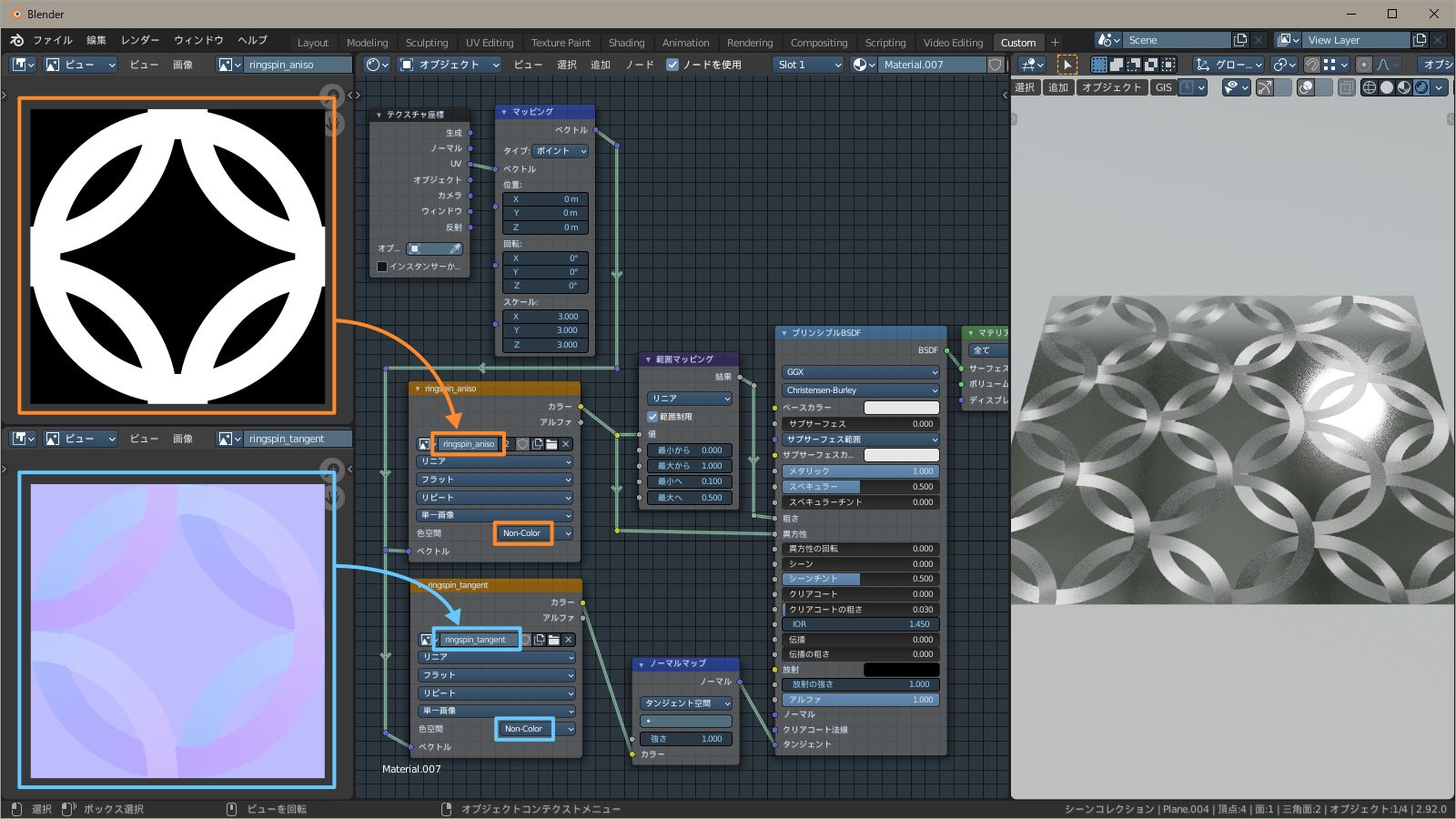
Task: Expand タンジェント空間 dropdown in normal map node
Action: pyautogui.click(x=686, y=703)
